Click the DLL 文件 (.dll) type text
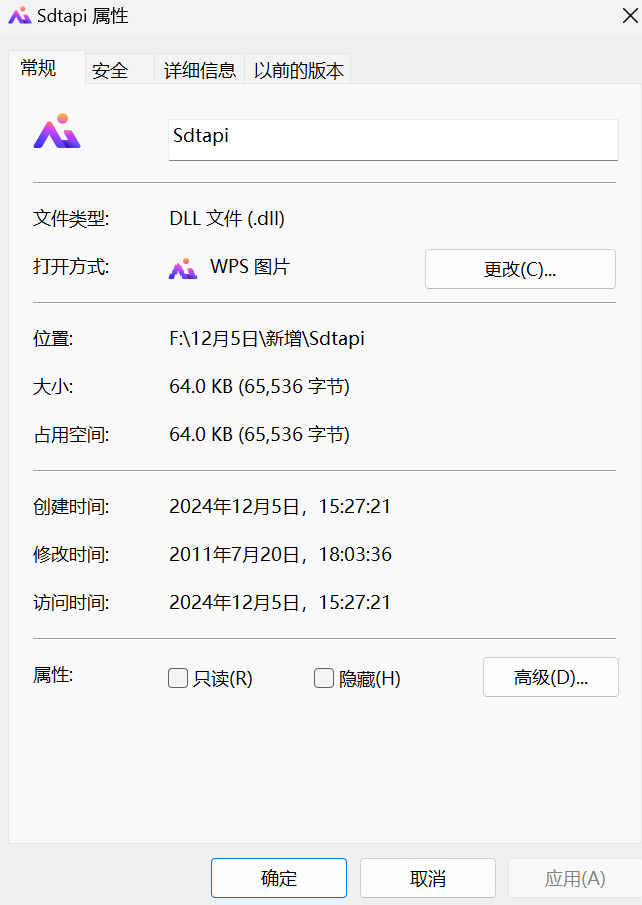 (227, 218)
